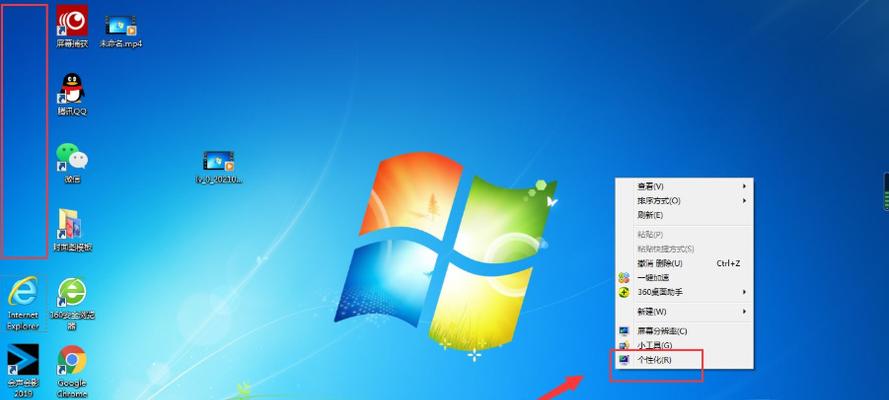Expand the 360桌面助手 submenu
This screenshot has height=400, width=889.
pos(684,292)
